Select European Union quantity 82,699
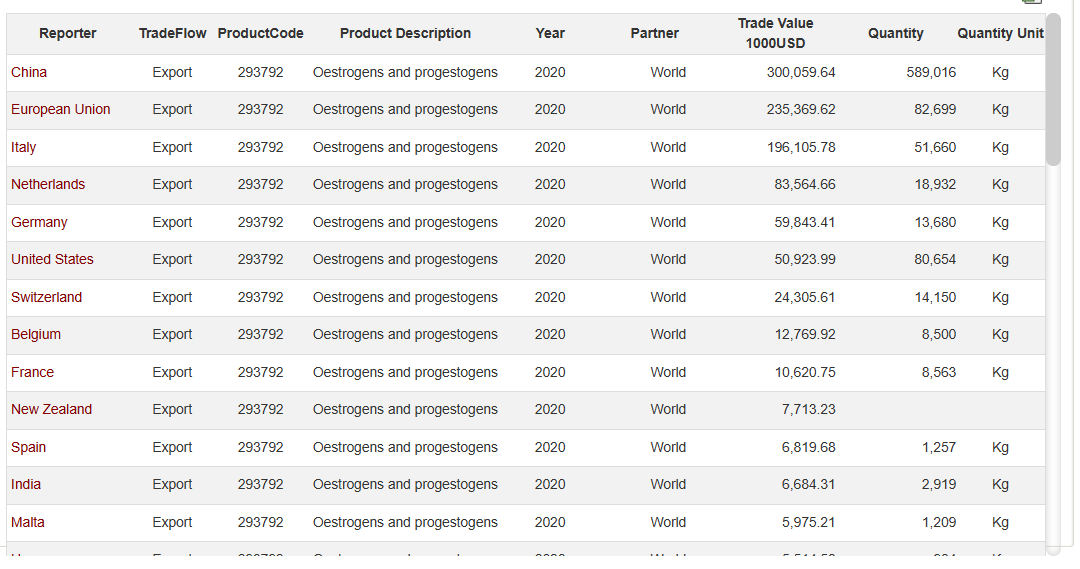This screenshot has width=1080, height=569. (935, 110)
